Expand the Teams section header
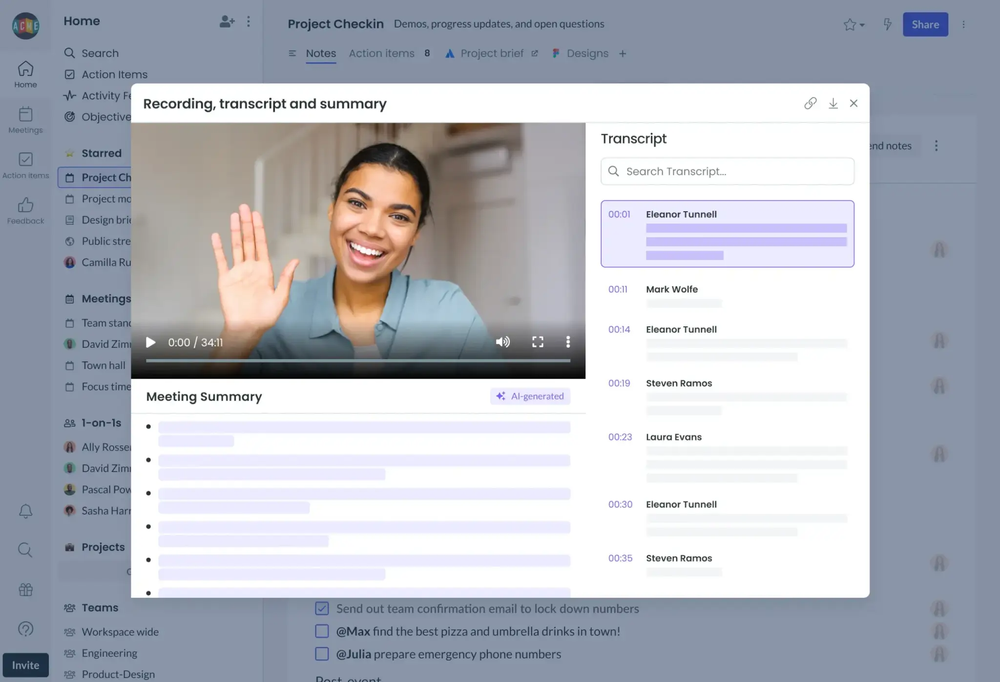Screen dimensions: 1000x682 coord(91,608)
